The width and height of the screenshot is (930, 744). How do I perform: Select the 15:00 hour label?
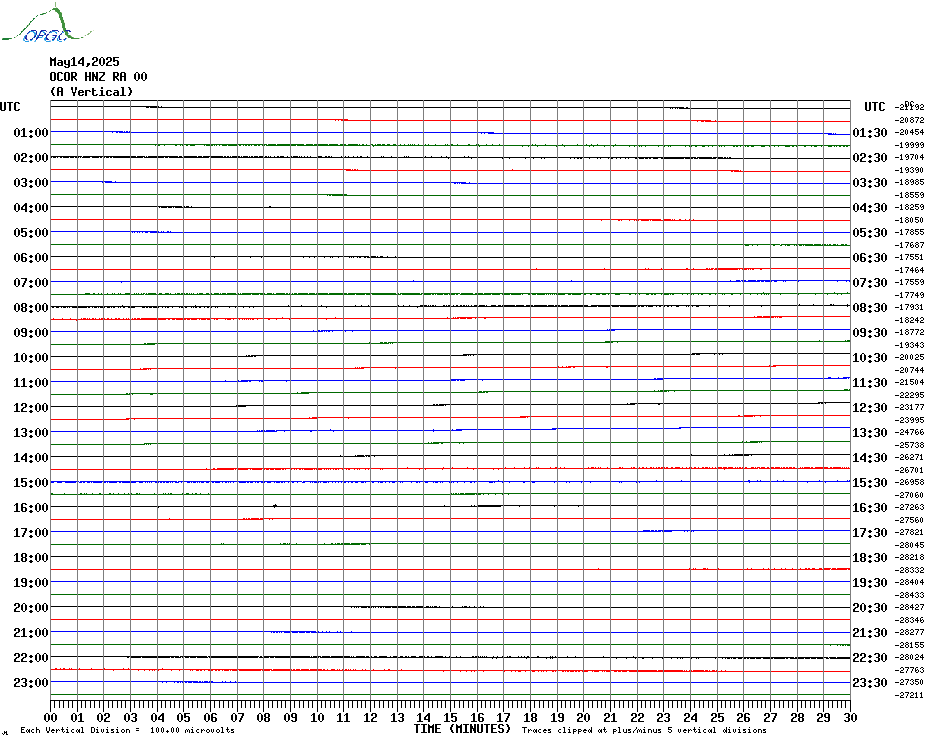[x=31, y=482]
